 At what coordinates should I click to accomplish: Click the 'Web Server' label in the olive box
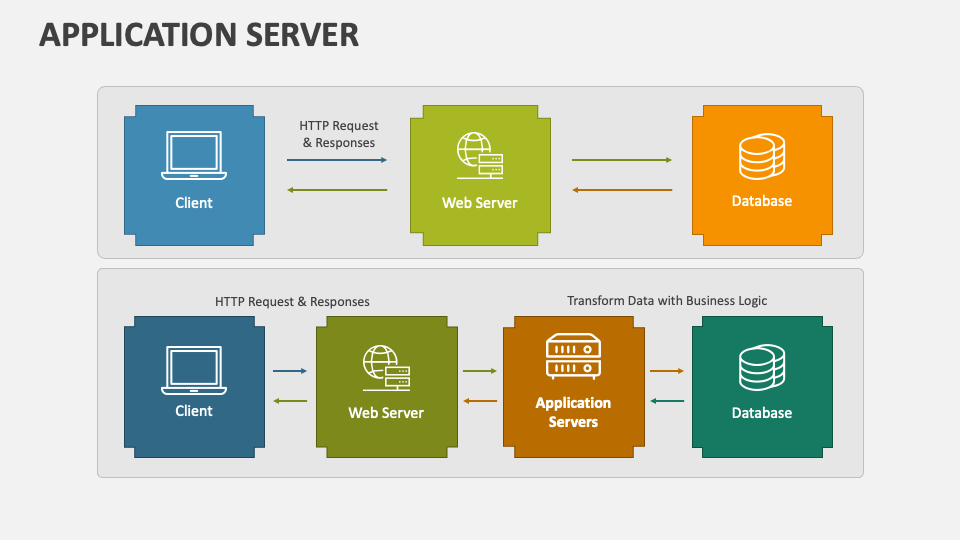pos(386,413)
